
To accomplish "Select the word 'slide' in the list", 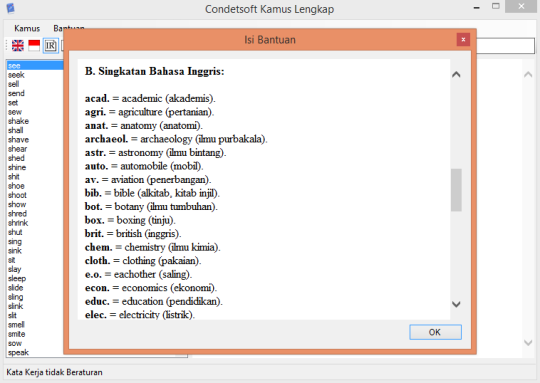I will pos(15,288).
